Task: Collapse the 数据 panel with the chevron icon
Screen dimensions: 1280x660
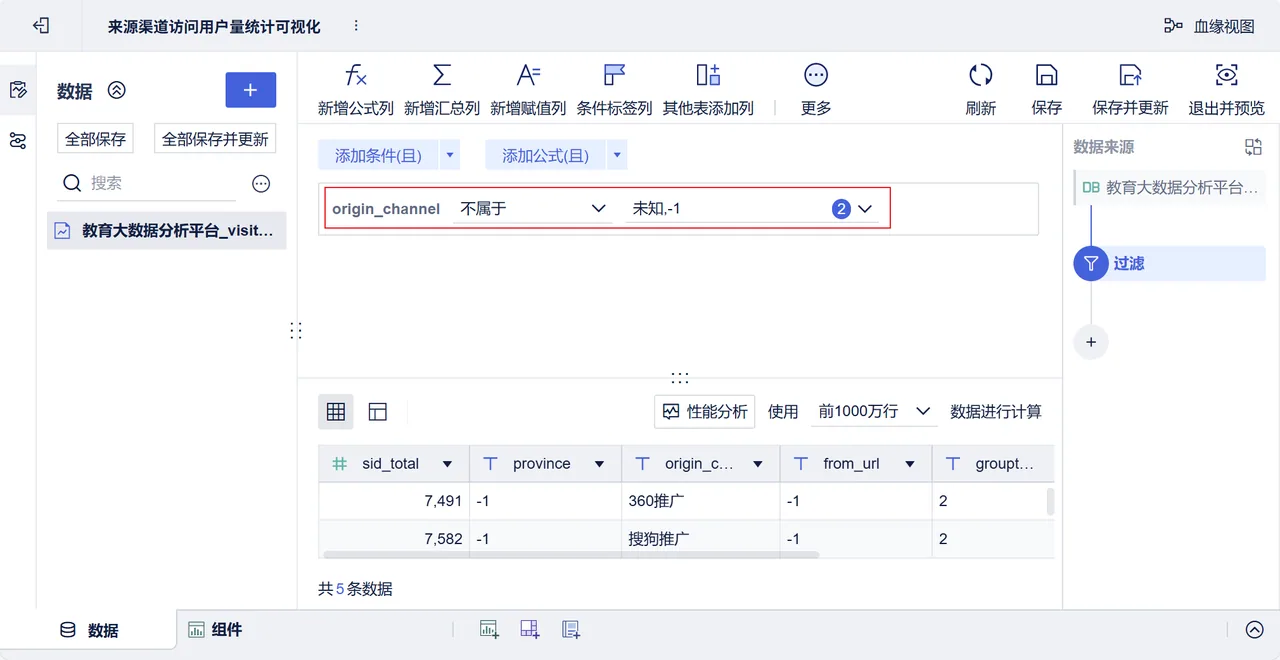Action: coord(117,90)
